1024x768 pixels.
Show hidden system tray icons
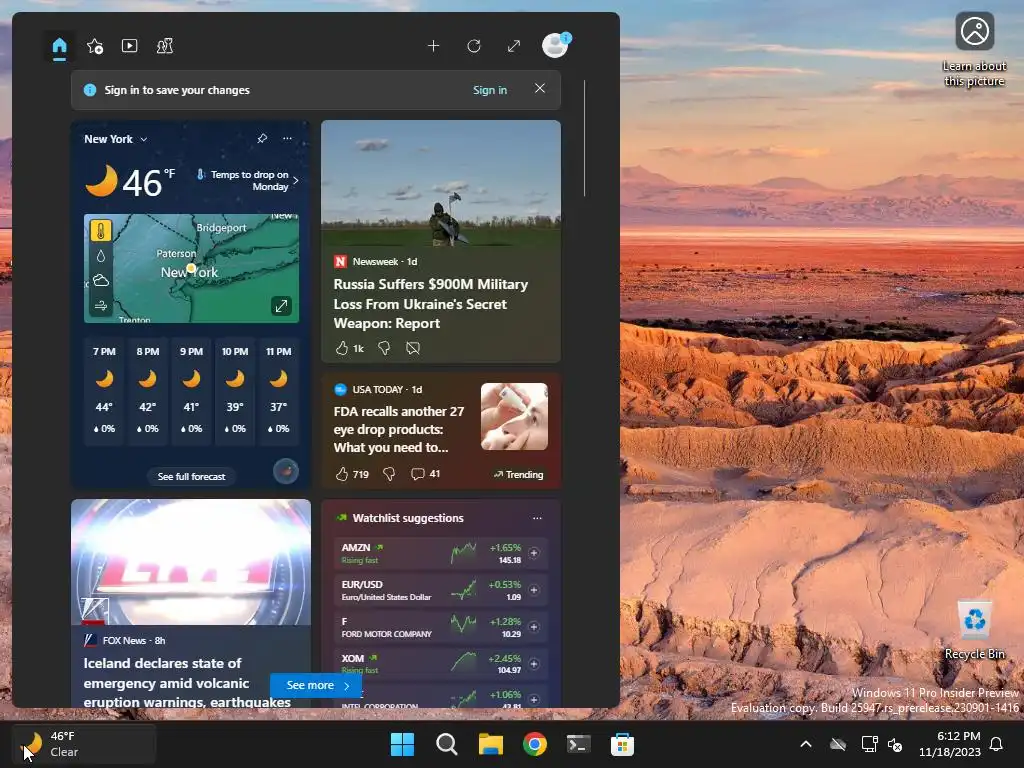coord(806,744)
